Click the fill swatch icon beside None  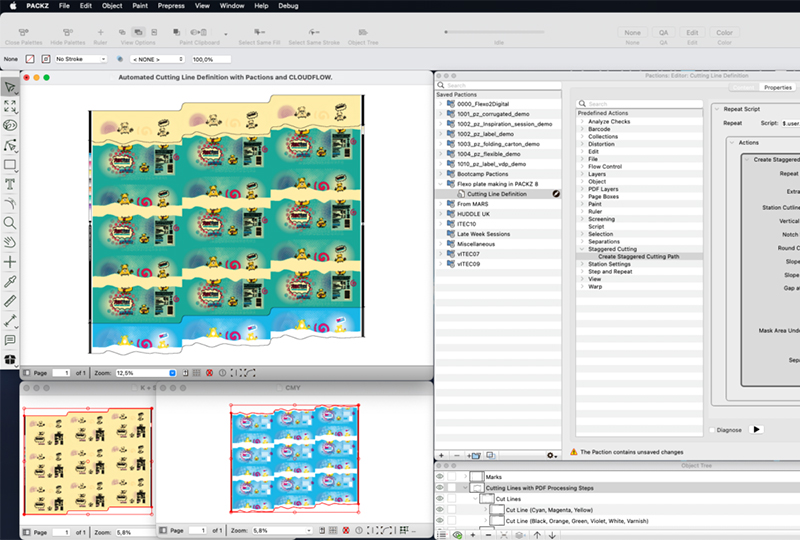[x=30, y=59]
